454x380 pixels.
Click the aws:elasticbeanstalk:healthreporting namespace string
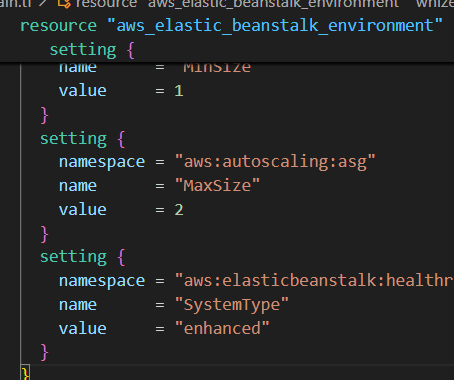pyautogui.click(x=314, y=281)
